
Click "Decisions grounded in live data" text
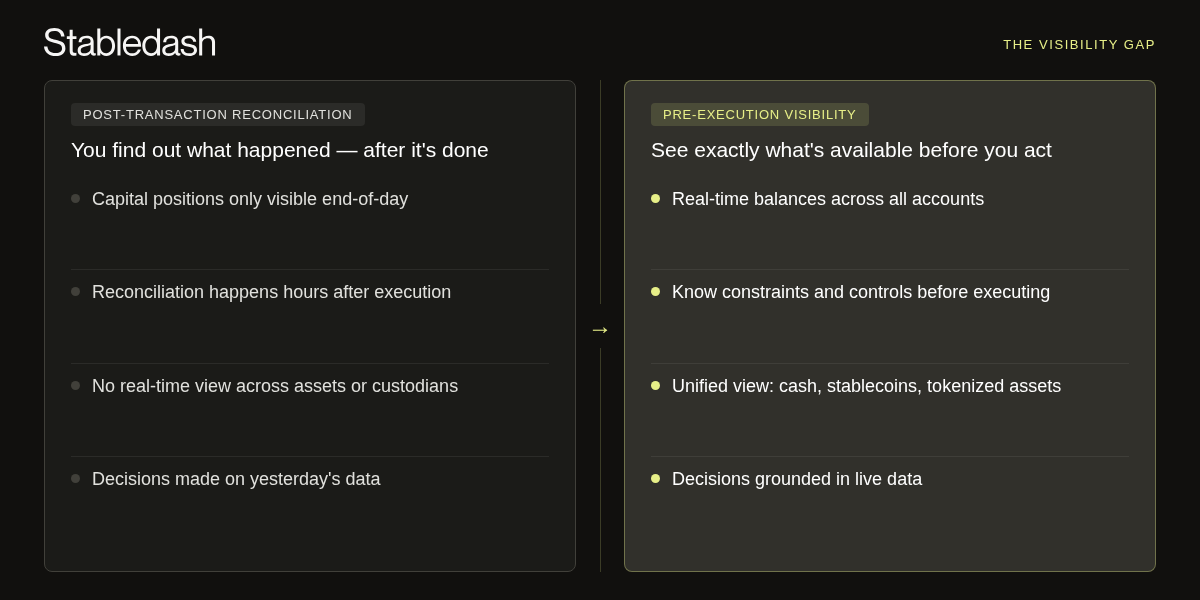[x=797, y=479]
